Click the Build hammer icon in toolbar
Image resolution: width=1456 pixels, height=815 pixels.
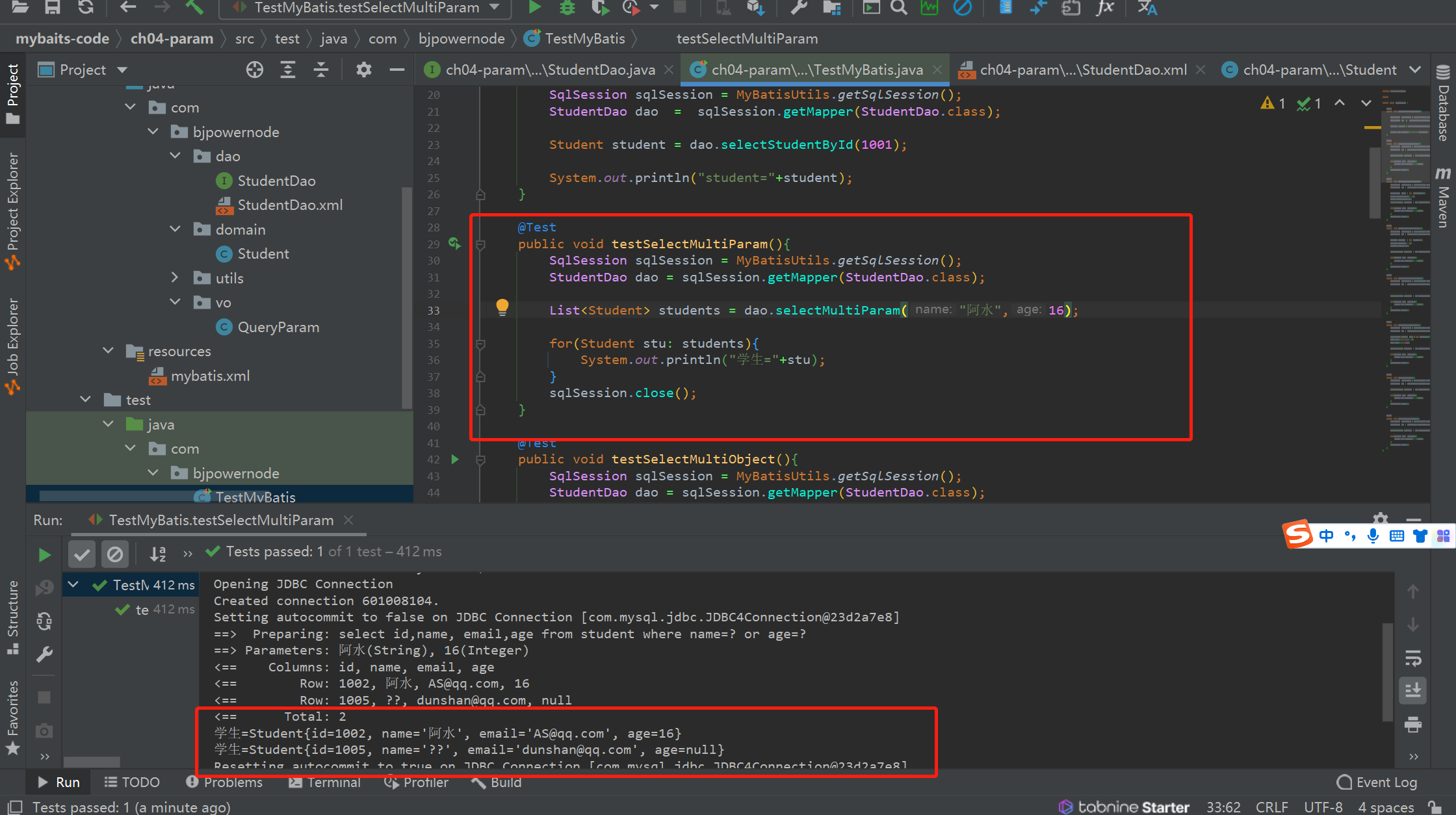coord(194,8)
